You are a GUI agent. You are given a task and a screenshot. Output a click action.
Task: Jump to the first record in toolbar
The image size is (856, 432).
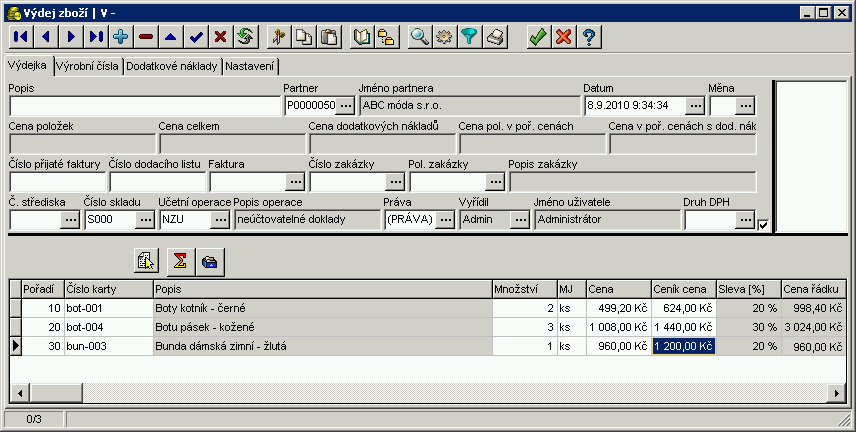(20, 37)
